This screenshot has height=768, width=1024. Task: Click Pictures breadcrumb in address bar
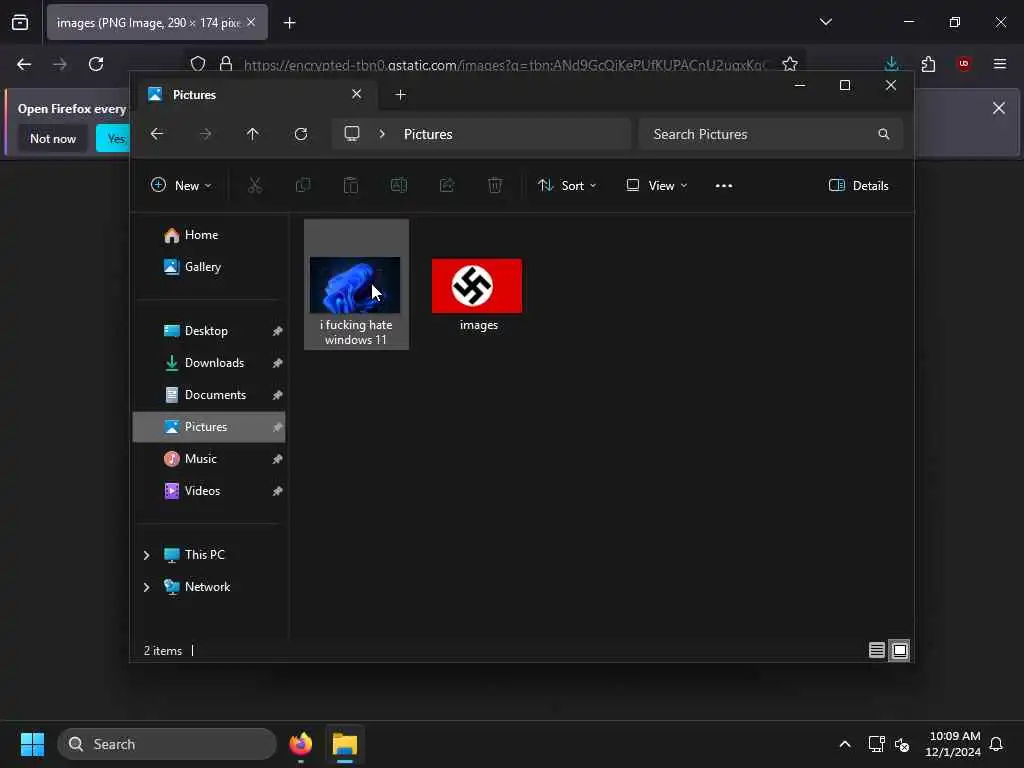click(428, 134)
